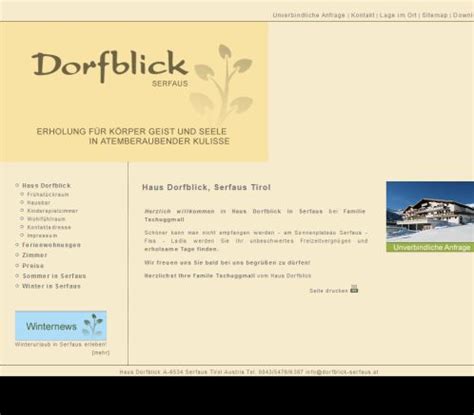Open Sommer in Serfaus page
Image resolution: width=474 pixels, height=415 pixels.
point(54,276)
